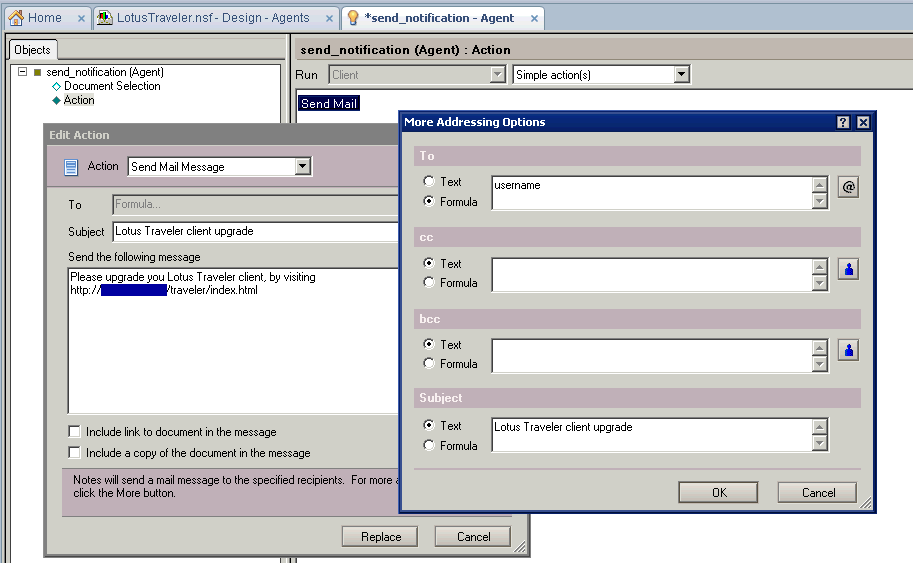Close the send_notification Agent tab
This screenshot has width=913, height=563.
534,19
